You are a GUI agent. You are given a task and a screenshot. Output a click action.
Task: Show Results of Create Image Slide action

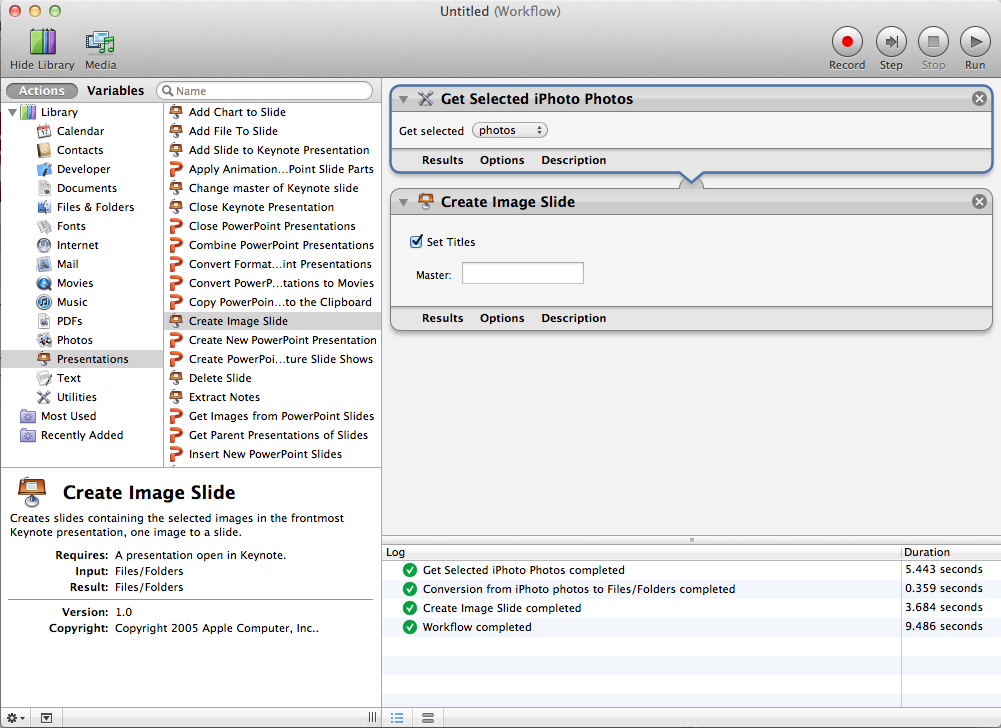click(x=442, y=318)
